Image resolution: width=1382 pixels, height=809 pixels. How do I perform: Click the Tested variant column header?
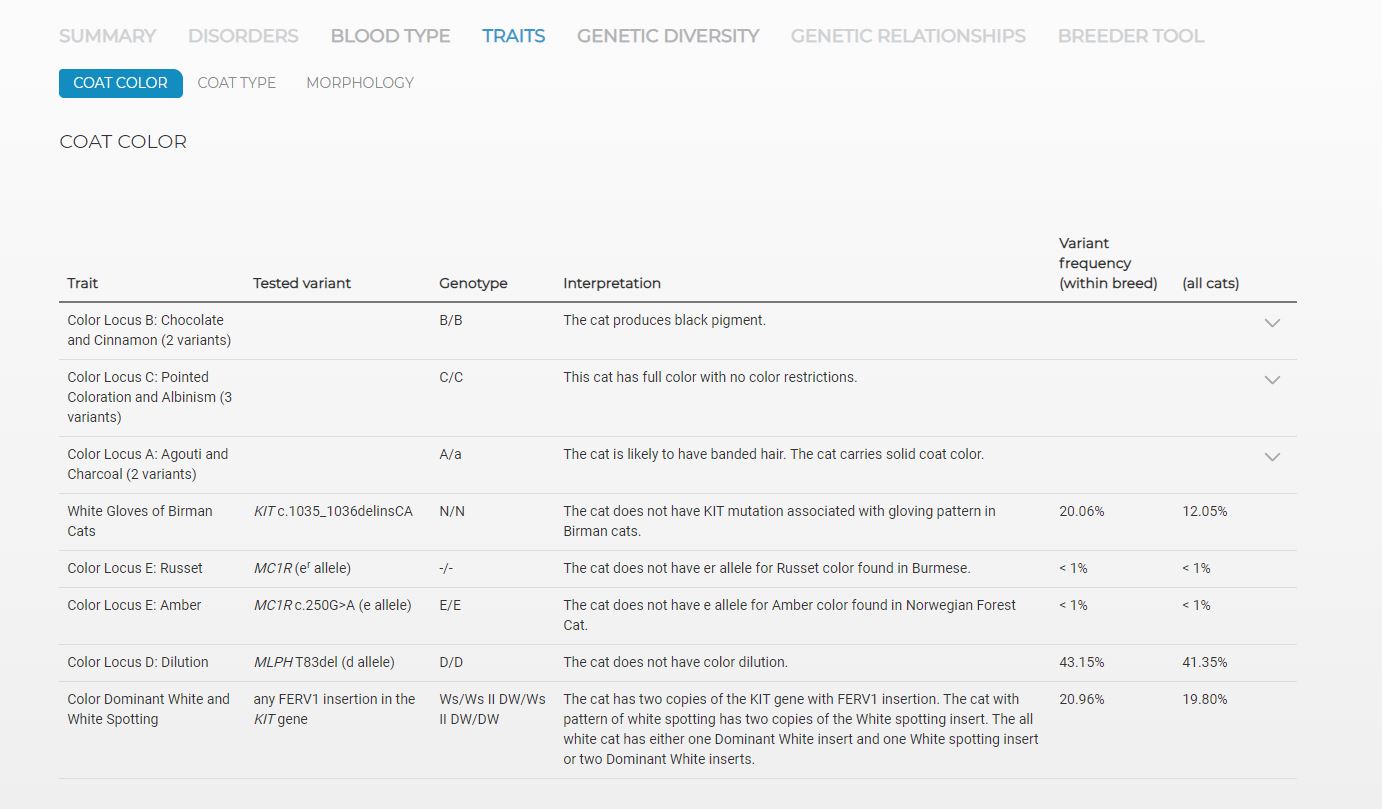click(302, 283)
